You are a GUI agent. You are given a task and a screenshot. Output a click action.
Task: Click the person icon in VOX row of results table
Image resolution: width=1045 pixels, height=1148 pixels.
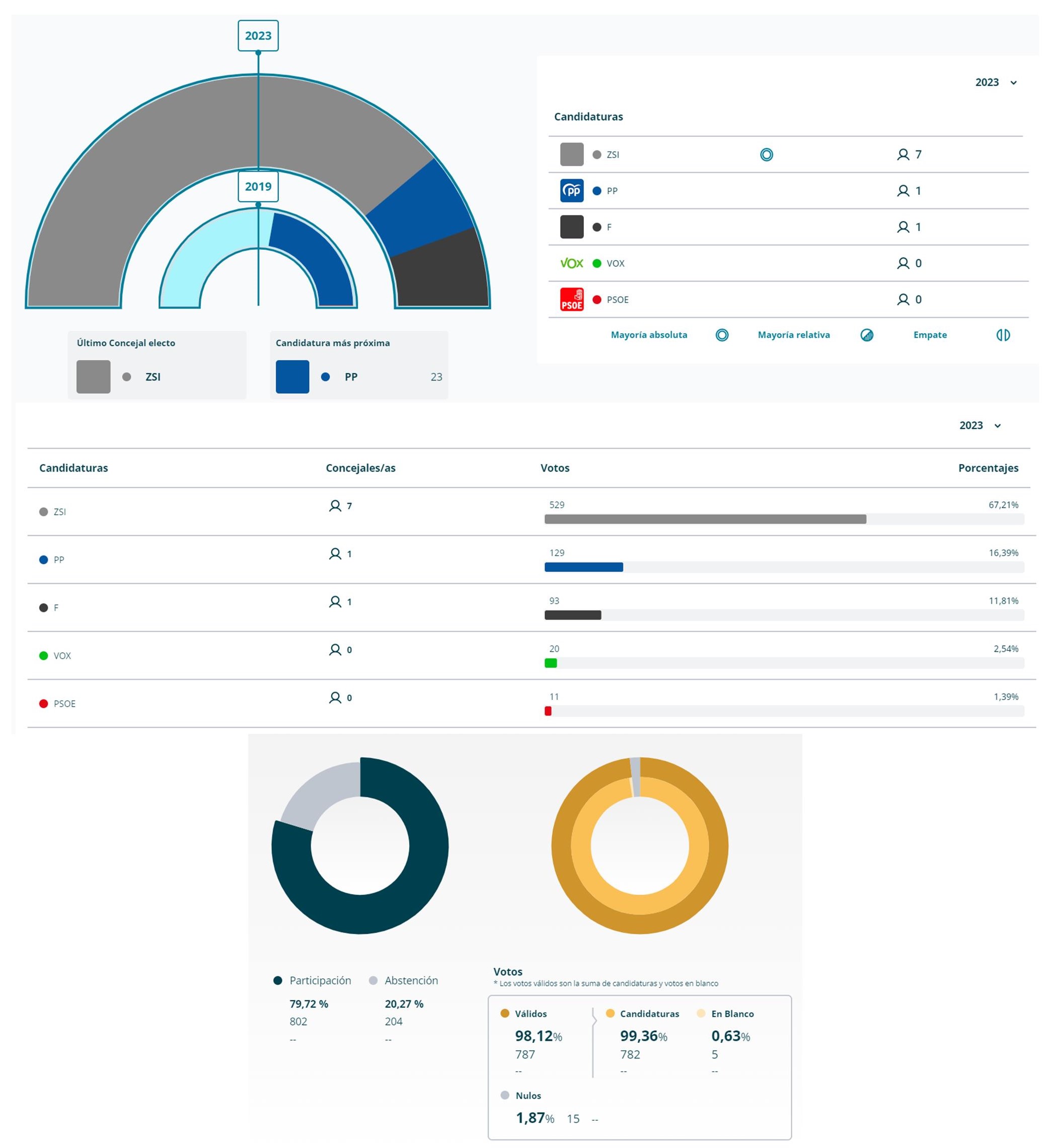[x=335, y=649]
